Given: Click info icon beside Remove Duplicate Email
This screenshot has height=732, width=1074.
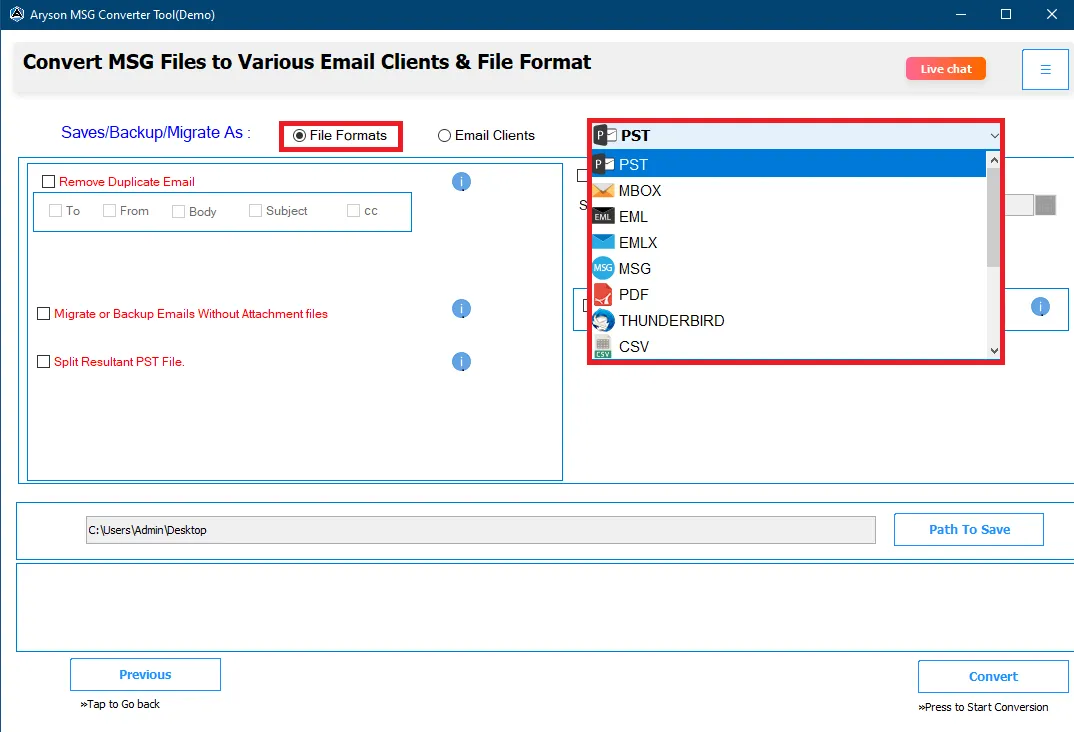Looking at the screenshot, I should click(462, 181).
